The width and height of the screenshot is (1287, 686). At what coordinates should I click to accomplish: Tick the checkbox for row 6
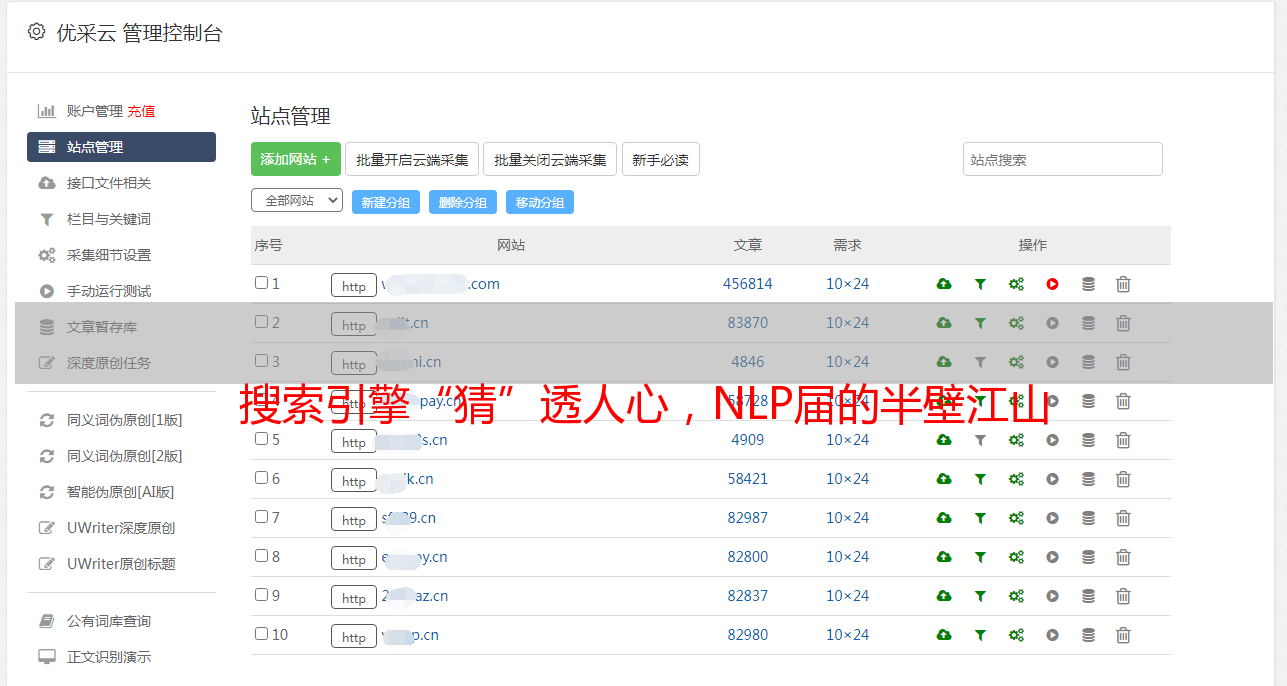[261, 478]
